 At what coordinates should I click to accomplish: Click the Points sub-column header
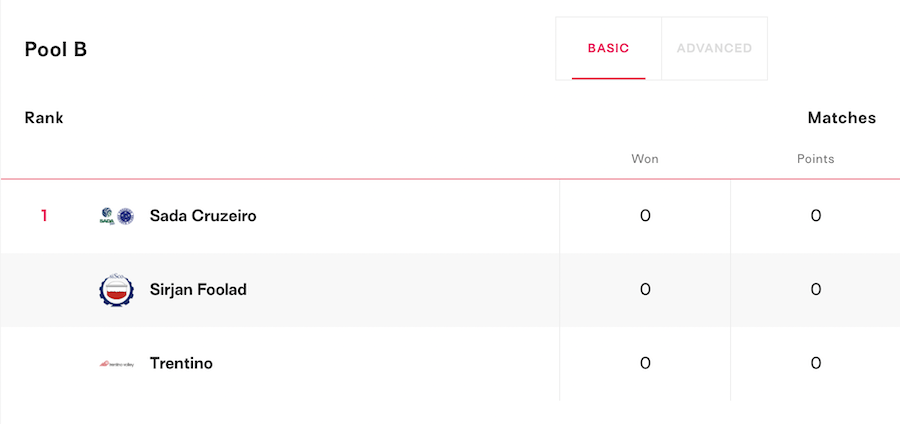[x=816, y=159]
